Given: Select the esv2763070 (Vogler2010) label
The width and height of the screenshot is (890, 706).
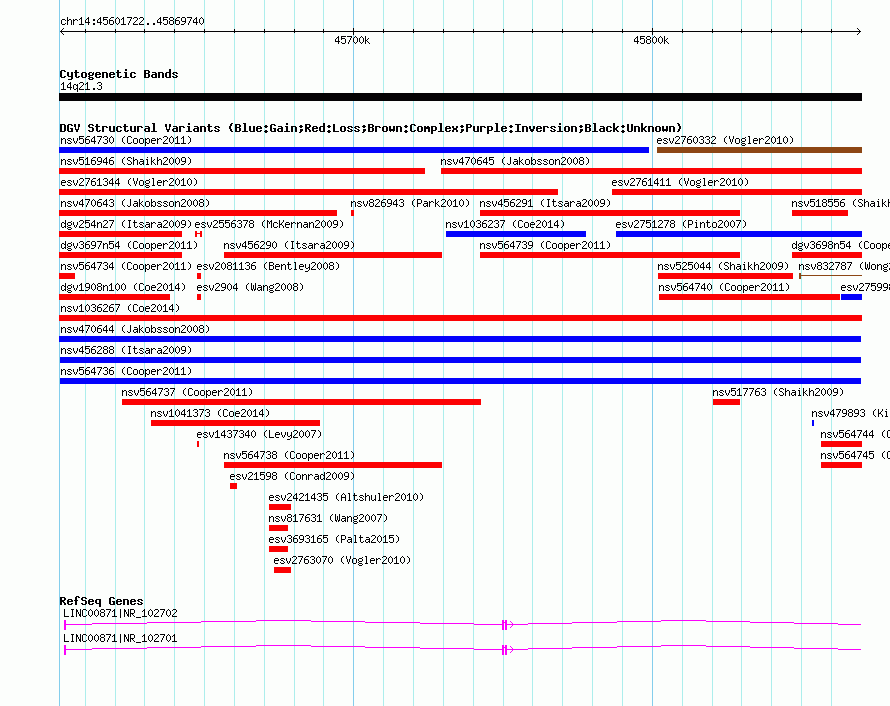Looking at the screenshot, I should (x=342, y=560).
